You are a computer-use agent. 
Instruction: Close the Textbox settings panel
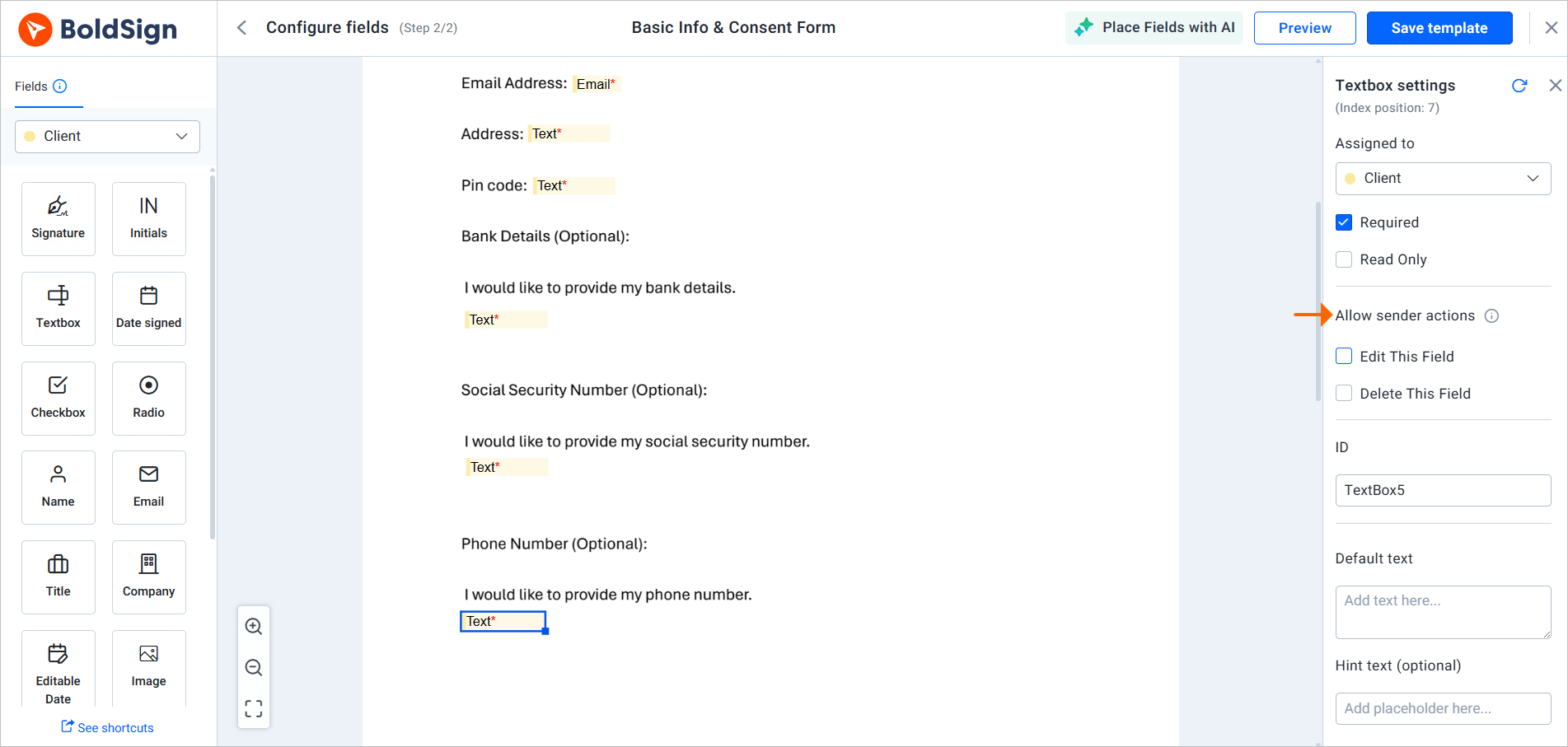click(x=1555, y=86)
